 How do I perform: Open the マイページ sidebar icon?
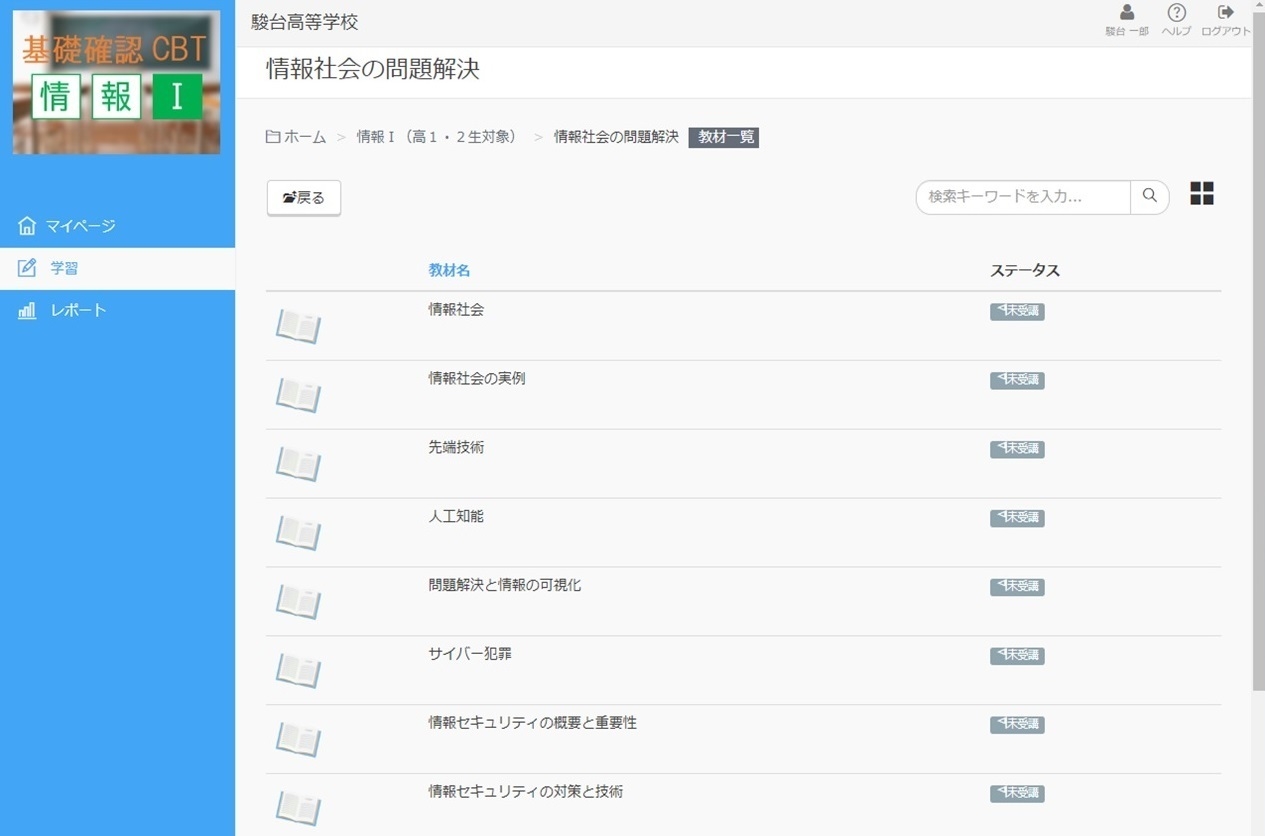26,225
